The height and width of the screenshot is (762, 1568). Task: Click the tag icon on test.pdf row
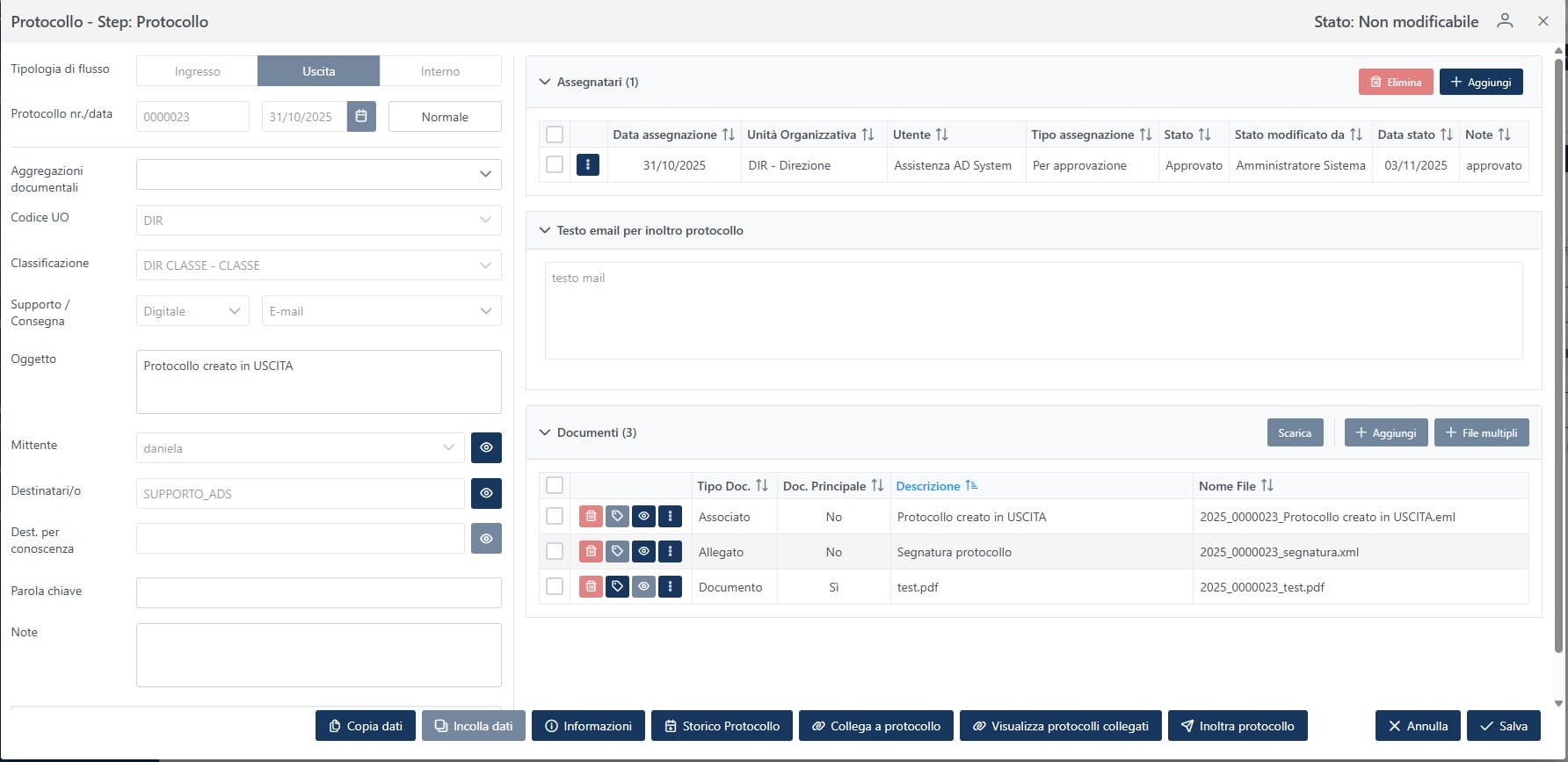(617, 587)
